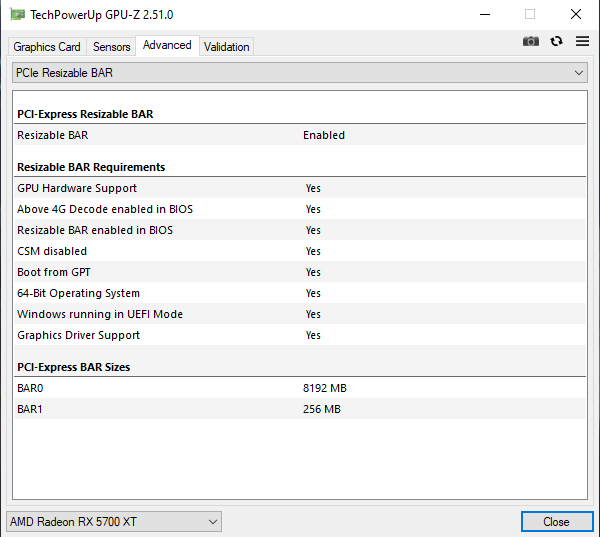600x537 pixels.
Task: Select the Graphics Driver Support row
Action: point(300,335)
